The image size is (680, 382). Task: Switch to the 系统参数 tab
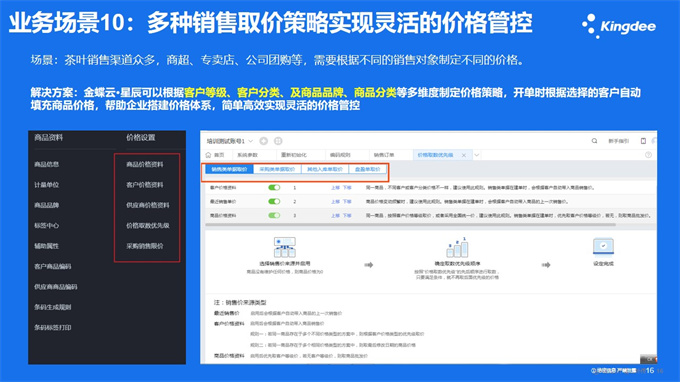(x=248, y=155)
